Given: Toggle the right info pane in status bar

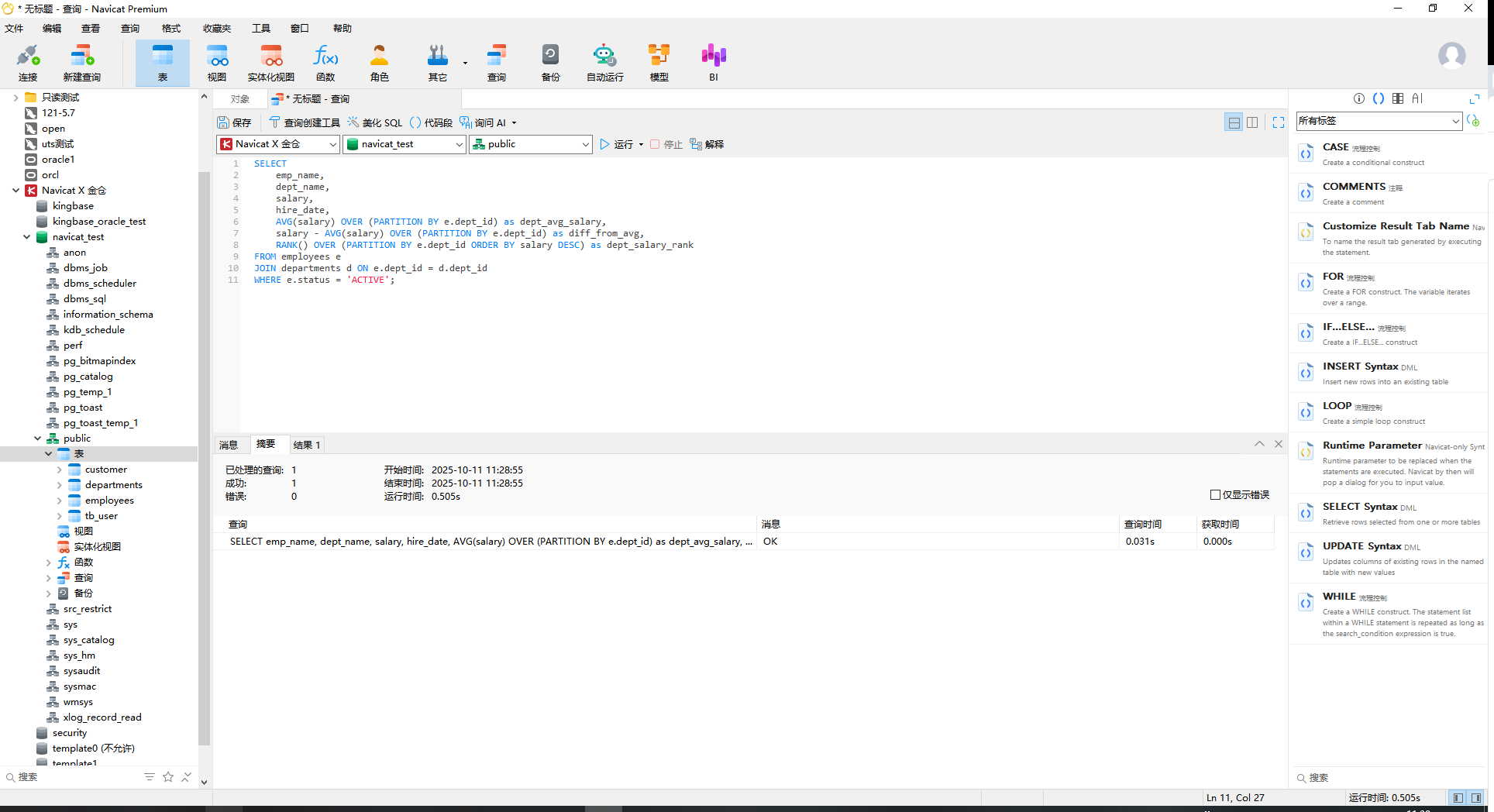Looking at the screenshot, I should click(x=1476, y=797).
